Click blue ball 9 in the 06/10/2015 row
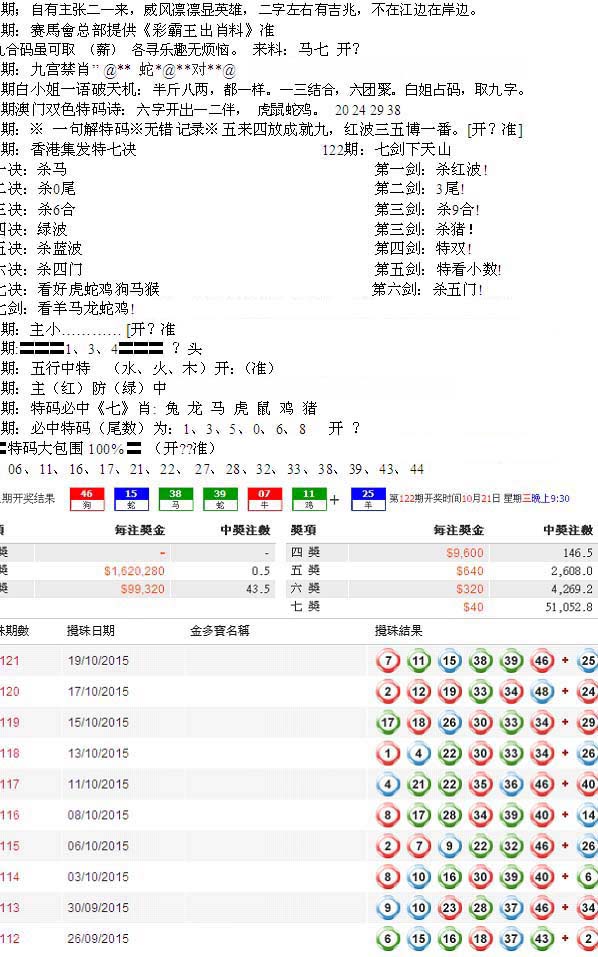Viewport: 598px width, 957px height. click(x=449, y=846)
